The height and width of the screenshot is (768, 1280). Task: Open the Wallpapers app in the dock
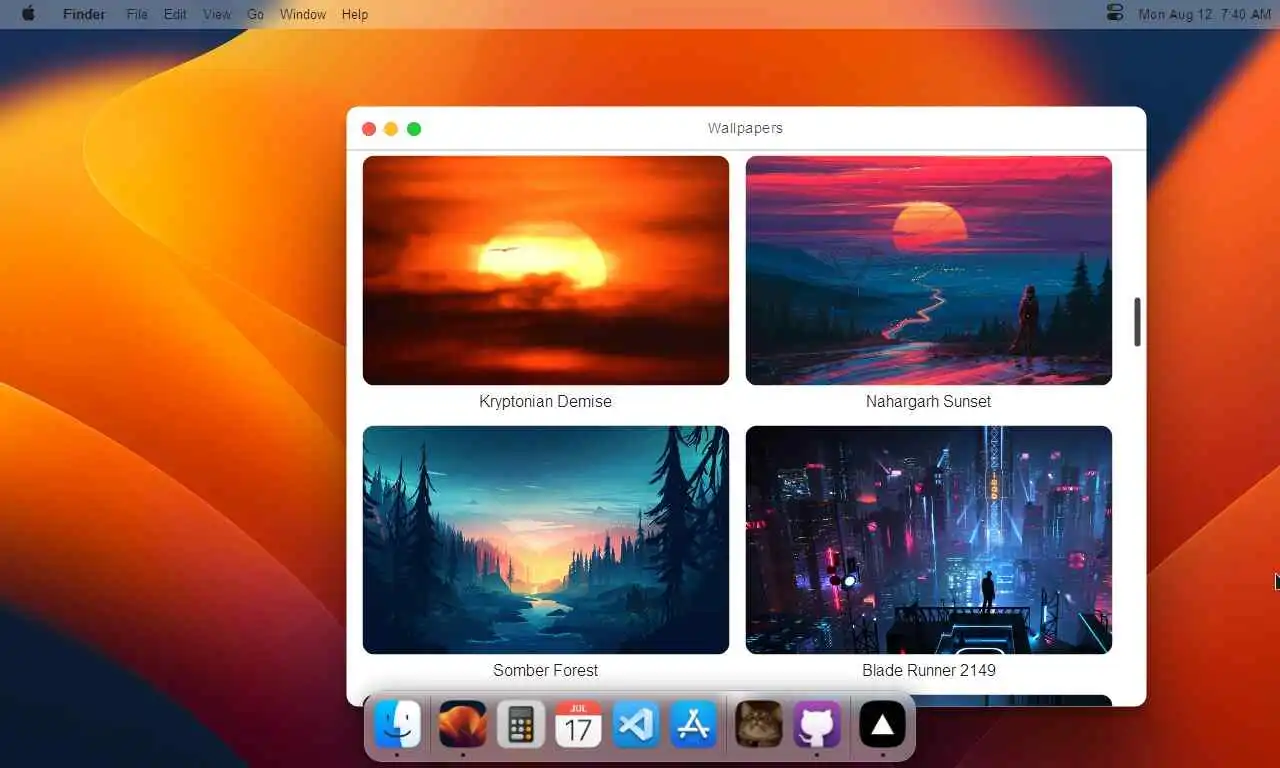[x=462, y=724]
